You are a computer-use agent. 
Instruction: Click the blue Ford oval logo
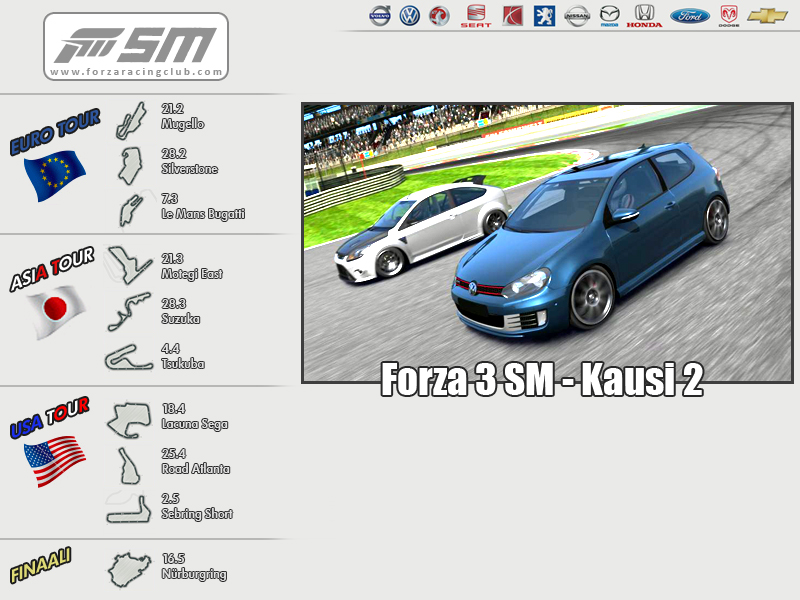coord(690,15)
